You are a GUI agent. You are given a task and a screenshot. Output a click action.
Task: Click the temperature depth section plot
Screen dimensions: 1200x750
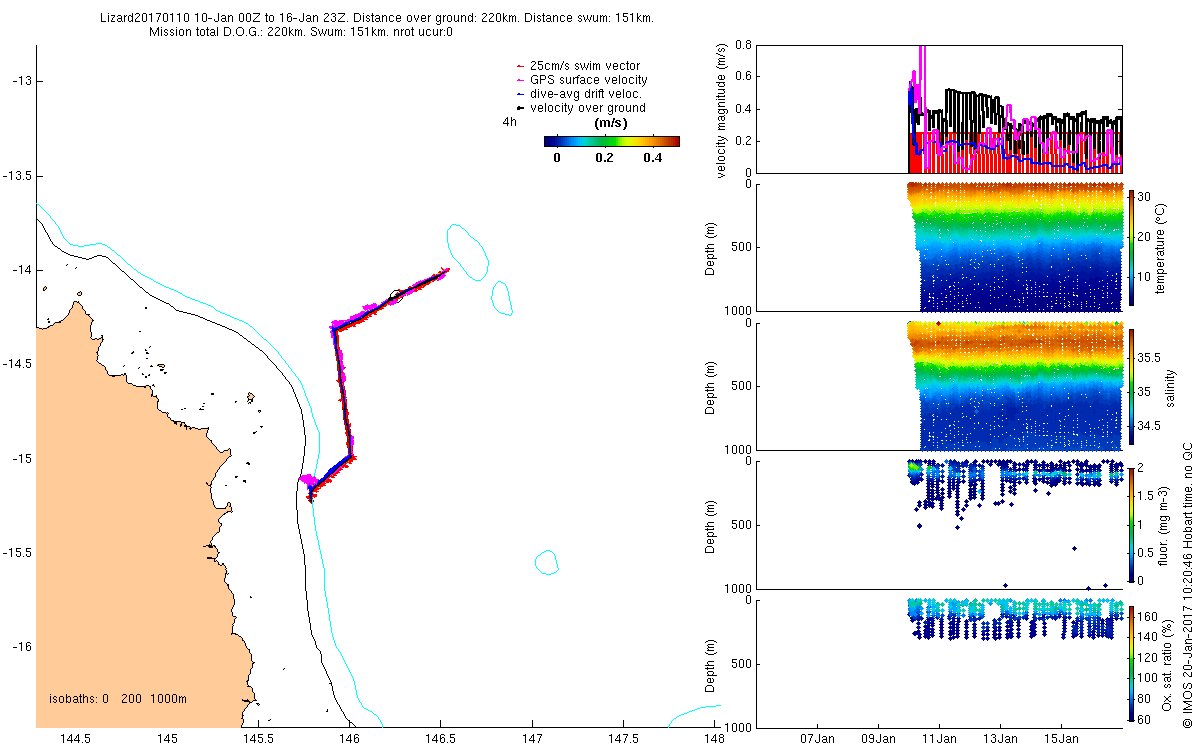[x=939, y=247]
